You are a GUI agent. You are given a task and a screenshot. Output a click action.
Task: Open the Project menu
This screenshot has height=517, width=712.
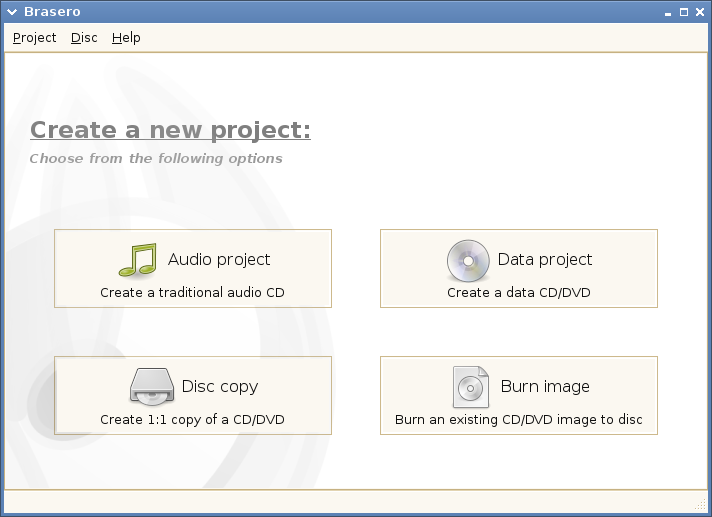(x=34, y=38)
